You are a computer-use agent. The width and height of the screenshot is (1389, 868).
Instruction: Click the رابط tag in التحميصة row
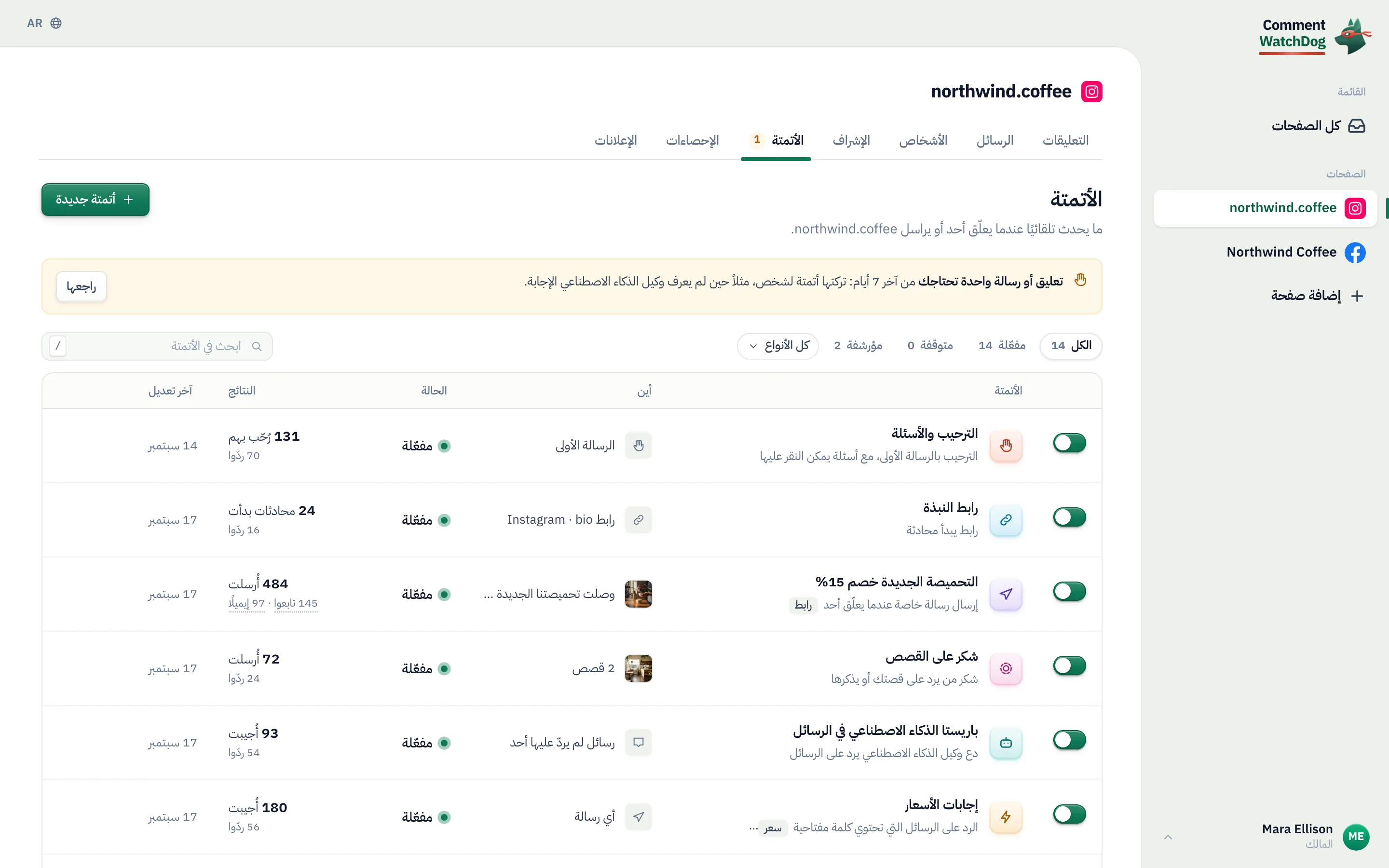pyautogui.click(x=803, y=605)
